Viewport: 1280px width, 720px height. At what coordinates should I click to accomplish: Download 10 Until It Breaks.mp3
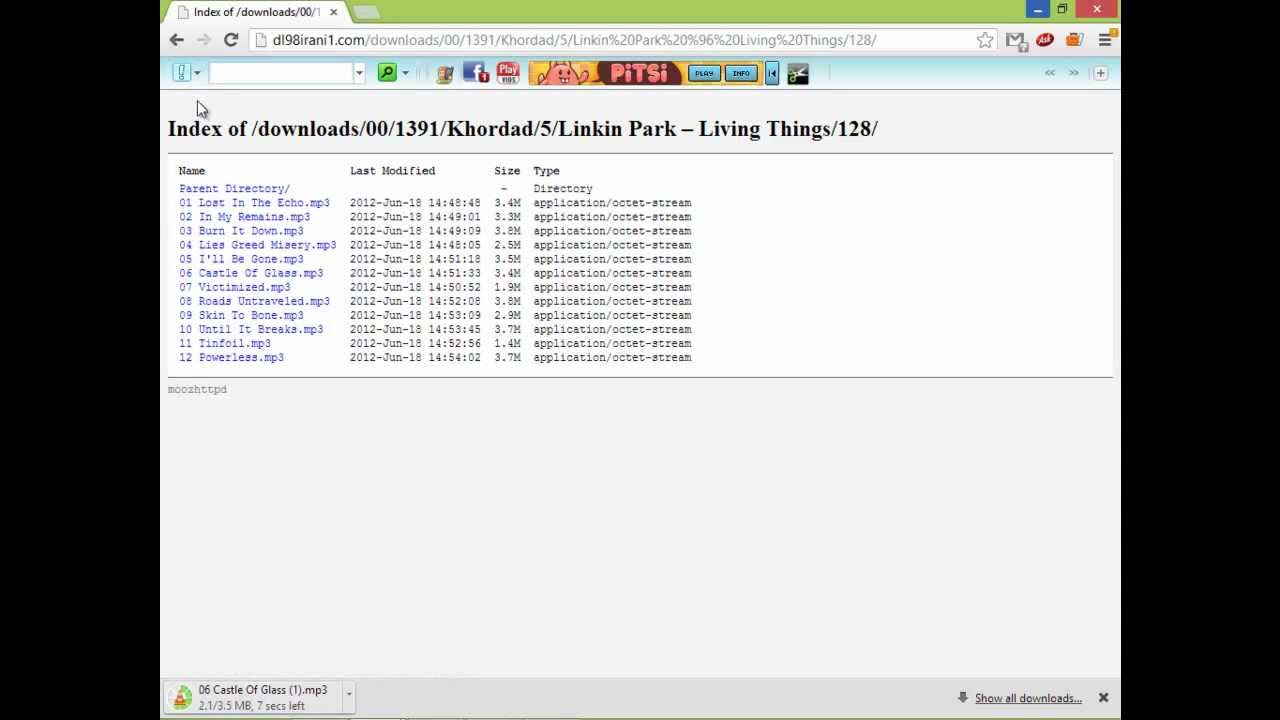pos(251,329)
